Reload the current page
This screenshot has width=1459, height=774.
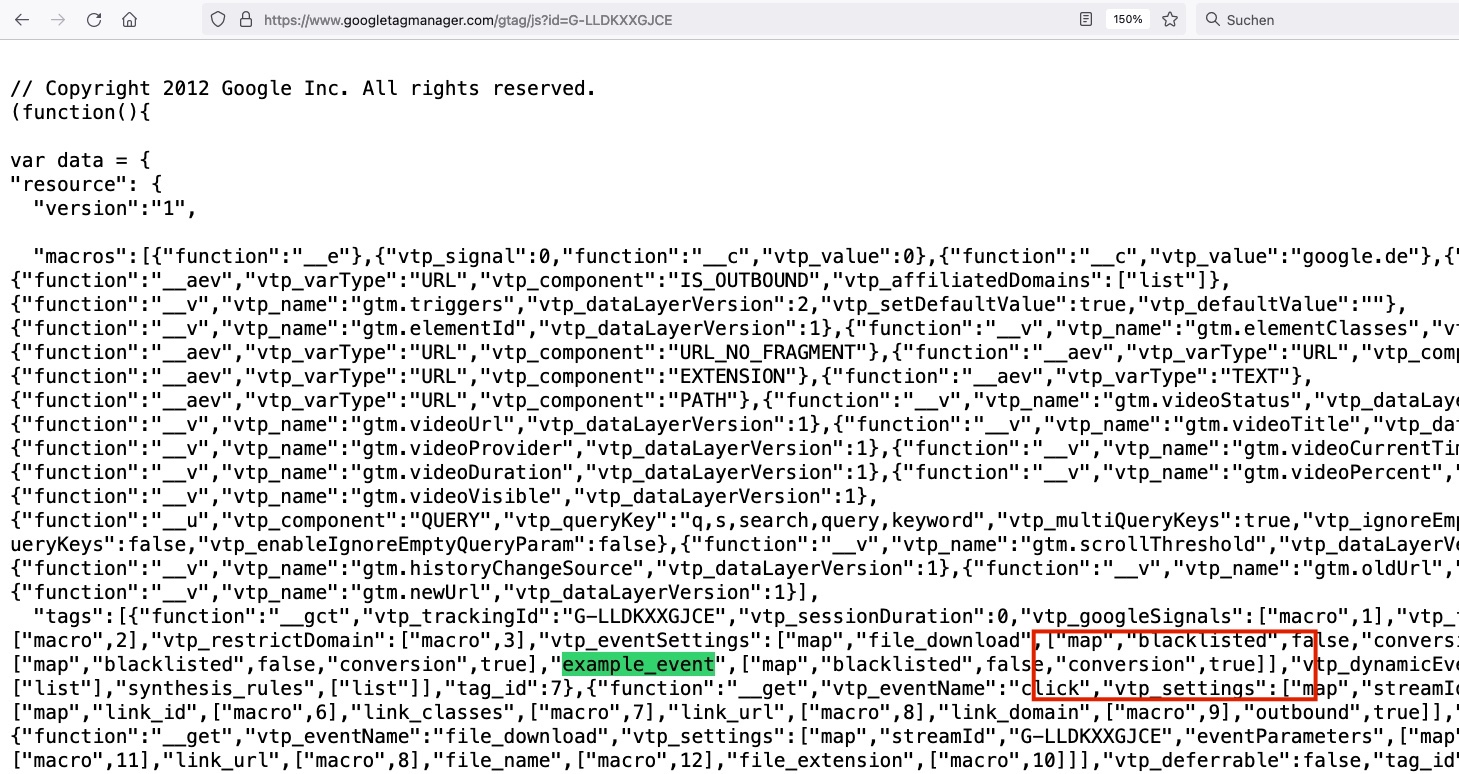(x=94, y=20)
